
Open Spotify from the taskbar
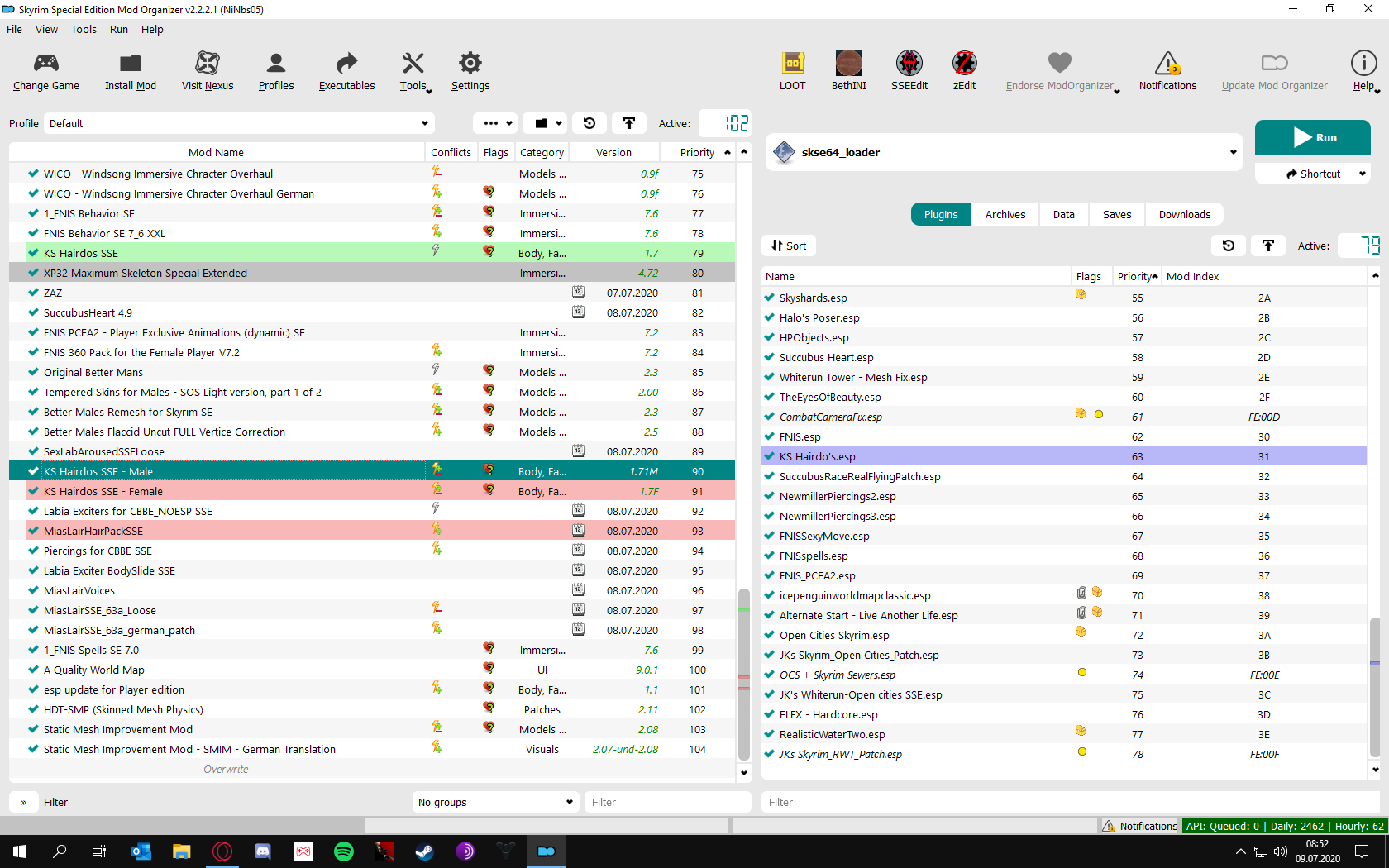coord(344,851)
